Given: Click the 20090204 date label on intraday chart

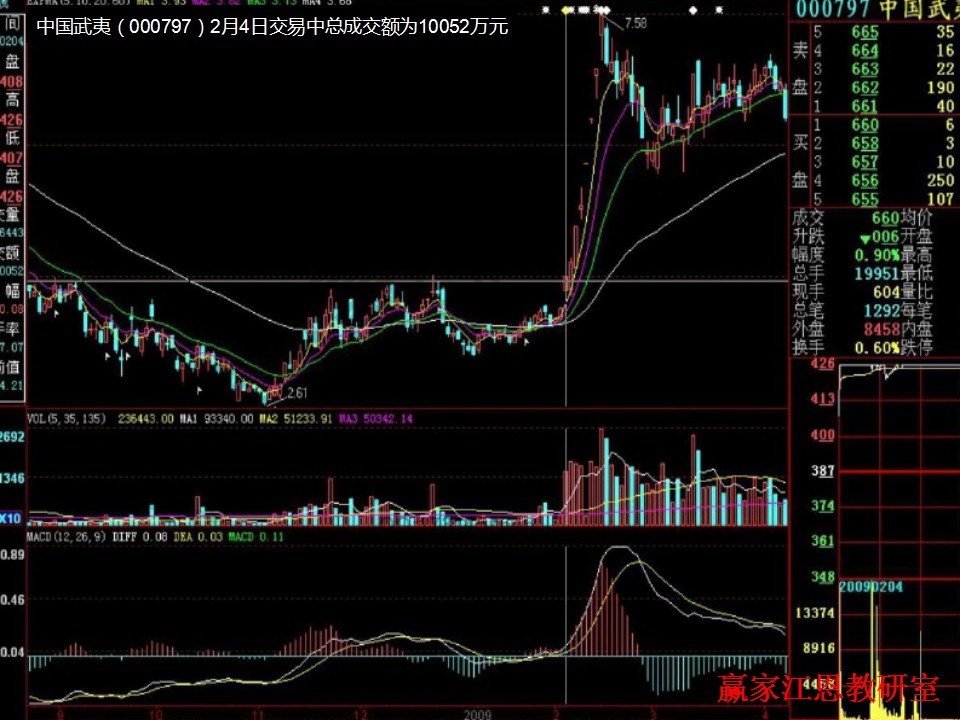Looking at the screenshot, I should (870, 588).
